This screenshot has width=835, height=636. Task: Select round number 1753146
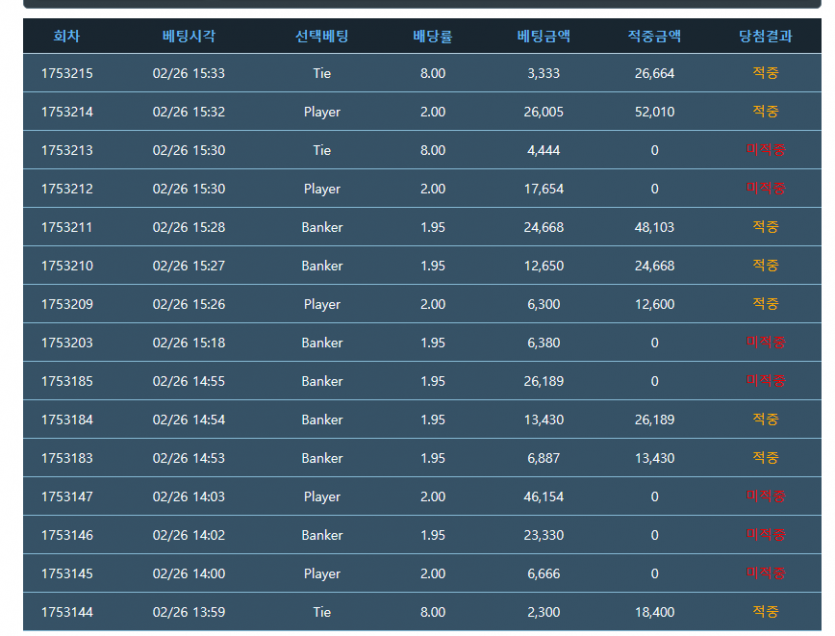[x=67, y=535]
